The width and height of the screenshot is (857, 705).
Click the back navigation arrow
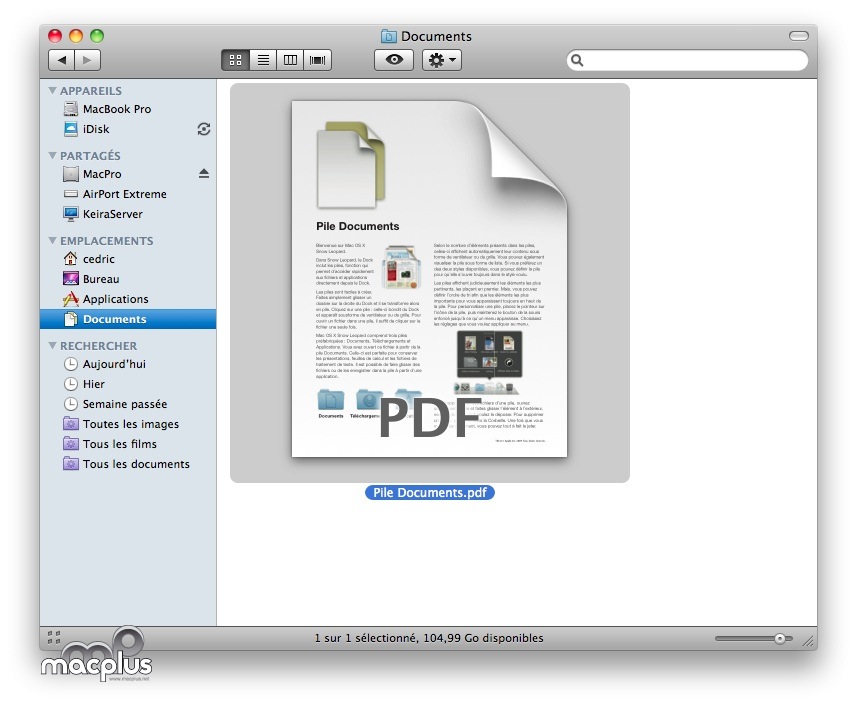[x=62, y=61]
